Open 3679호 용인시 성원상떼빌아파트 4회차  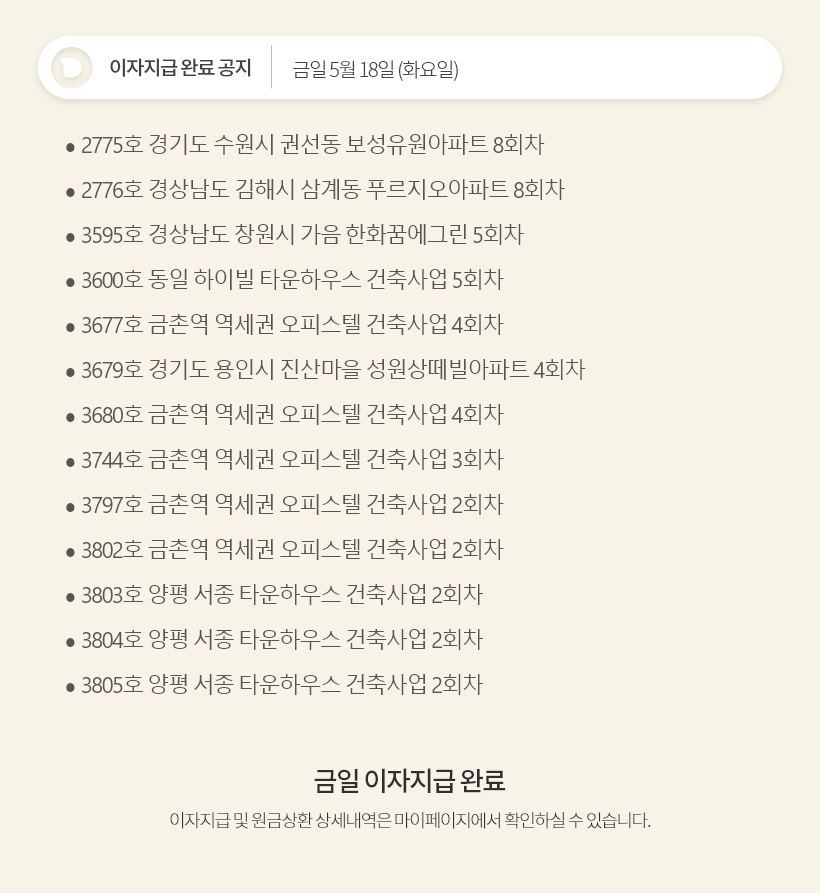click(333, 370)
